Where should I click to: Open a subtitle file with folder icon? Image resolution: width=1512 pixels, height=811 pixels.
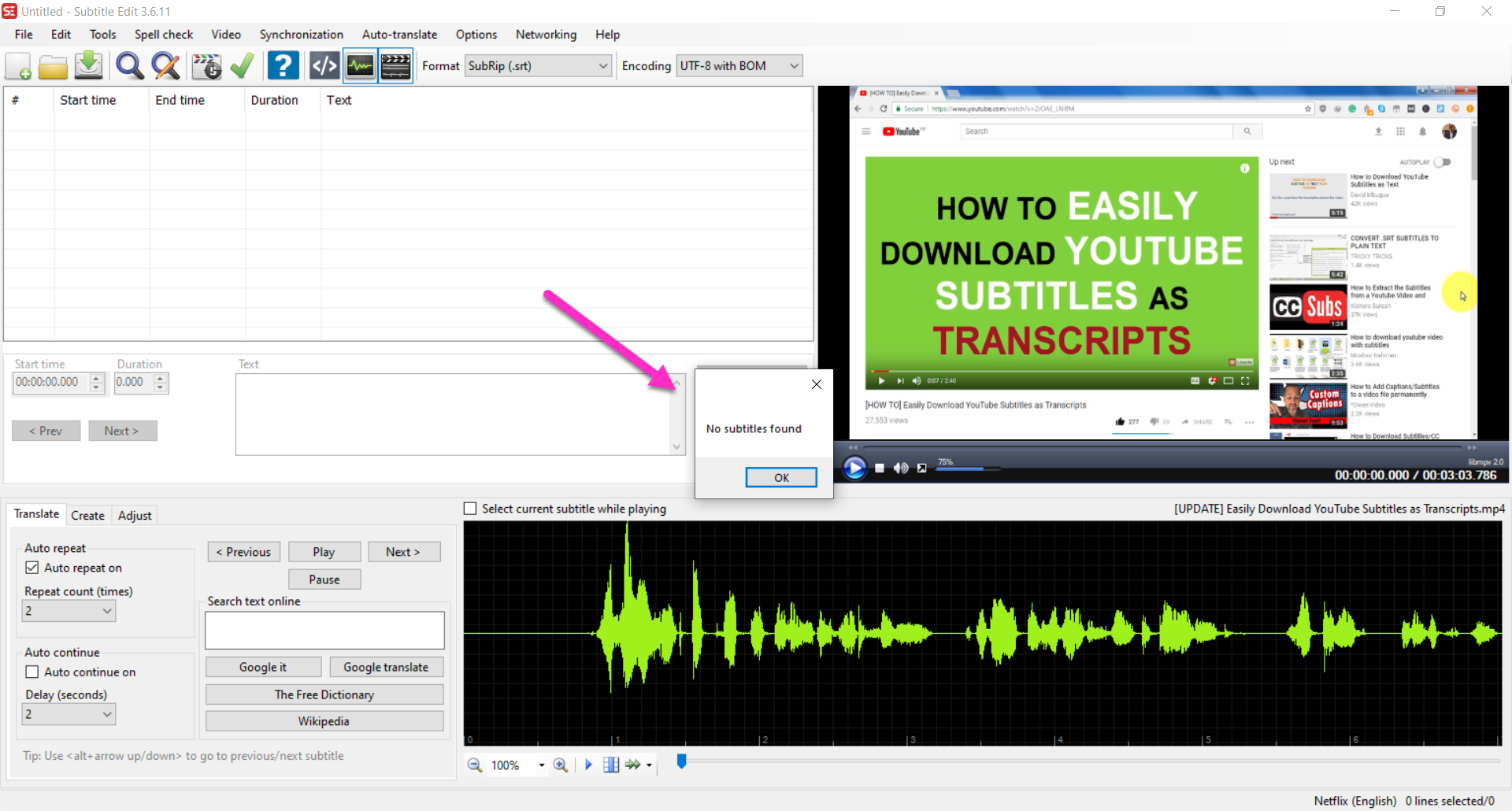click(x=53, y=66)
